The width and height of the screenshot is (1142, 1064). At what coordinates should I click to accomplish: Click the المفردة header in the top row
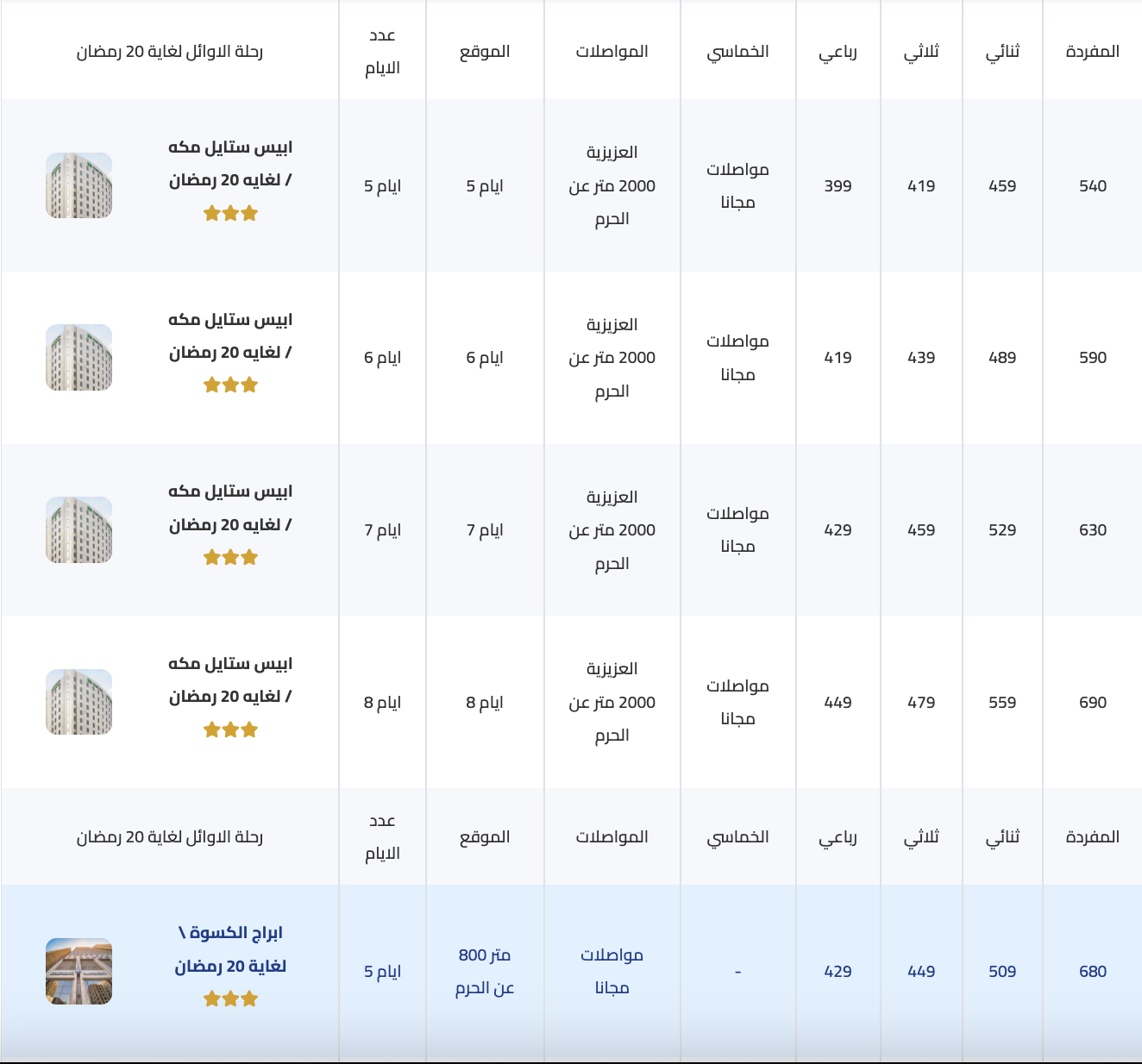coord(1092,52)
